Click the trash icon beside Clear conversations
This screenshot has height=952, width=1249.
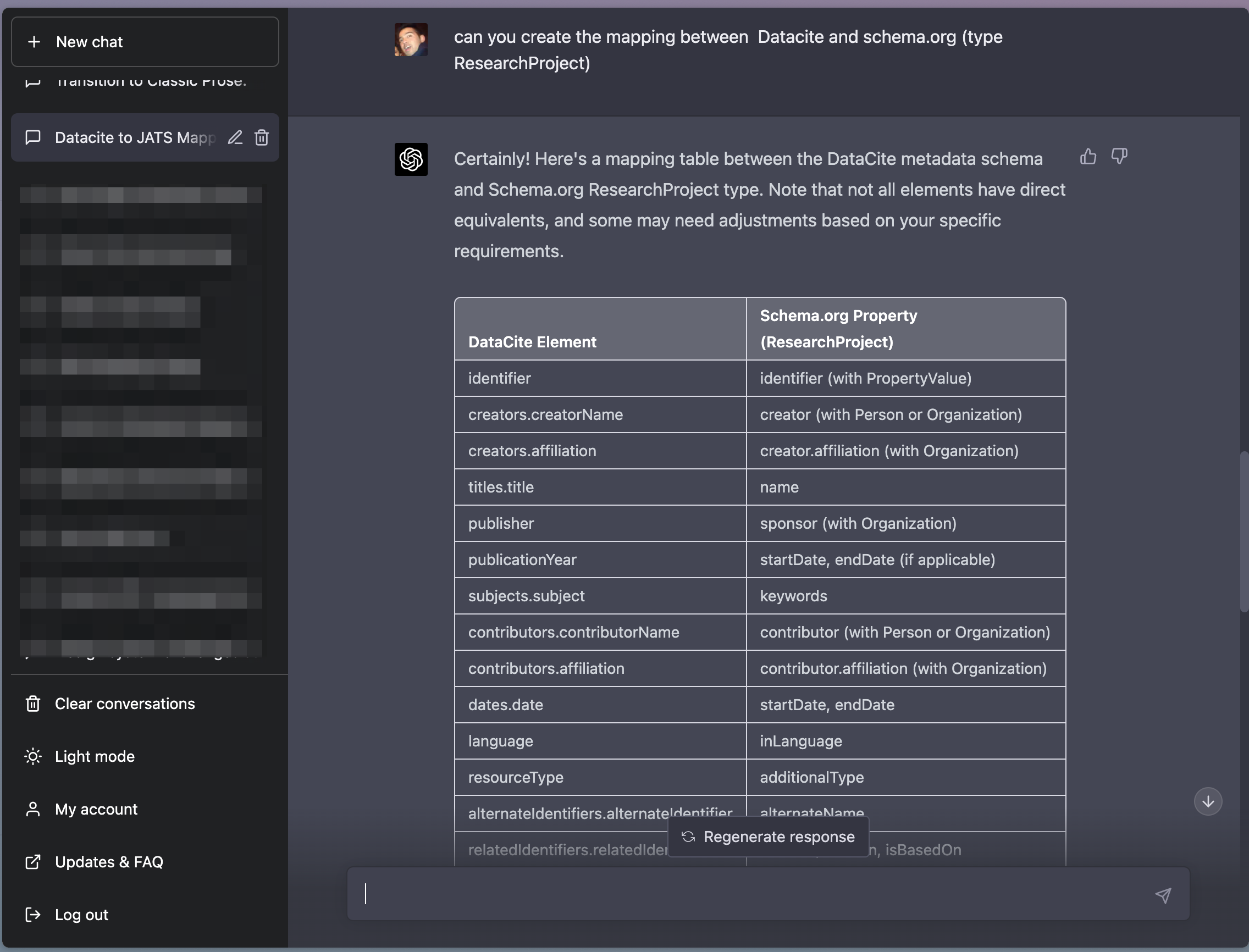point(33,704)
